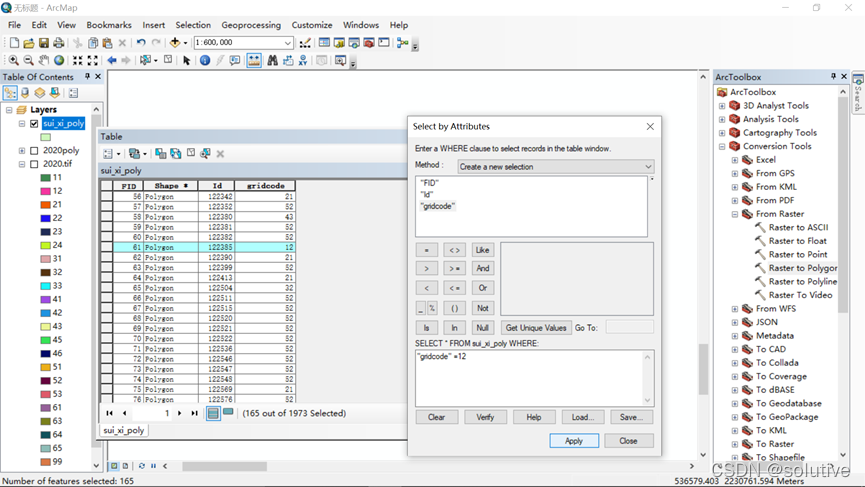The image size is (865, 487).
Task: Open the Find binoculars tool
Action: [x=272, y=61]
